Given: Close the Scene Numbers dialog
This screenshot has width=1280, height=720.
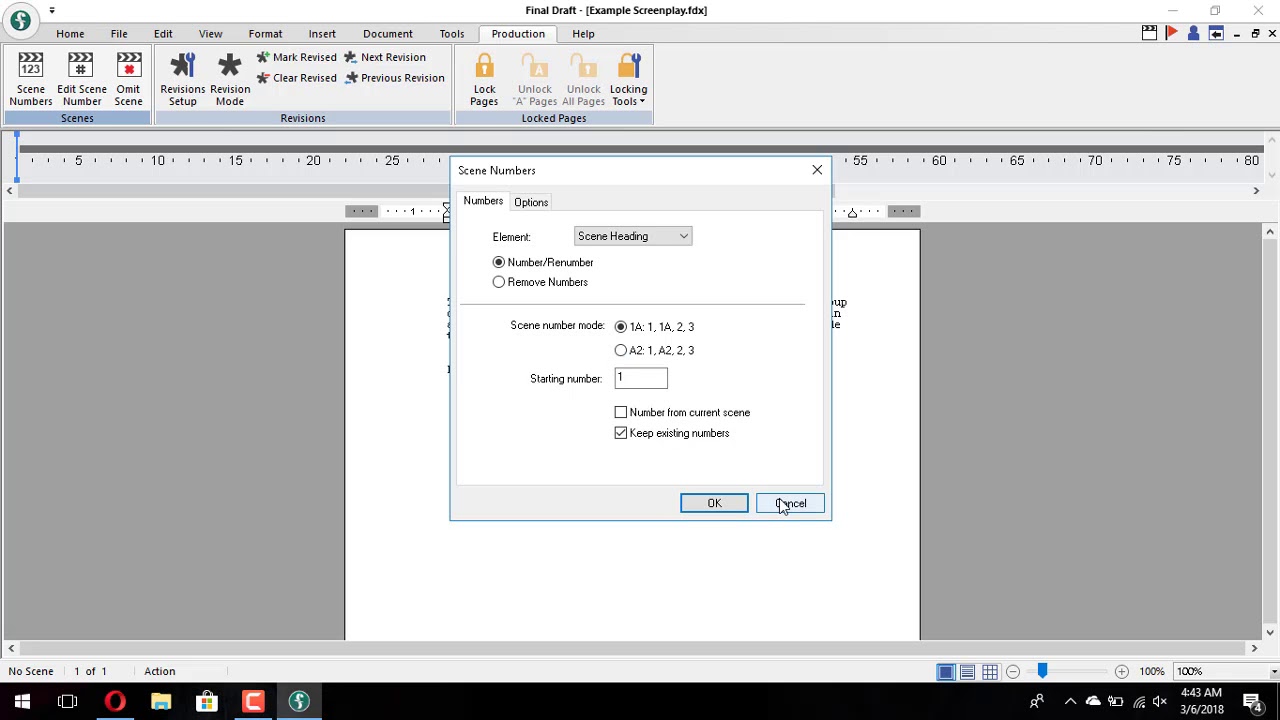Looking at the screenshot, I should (817, 170).
